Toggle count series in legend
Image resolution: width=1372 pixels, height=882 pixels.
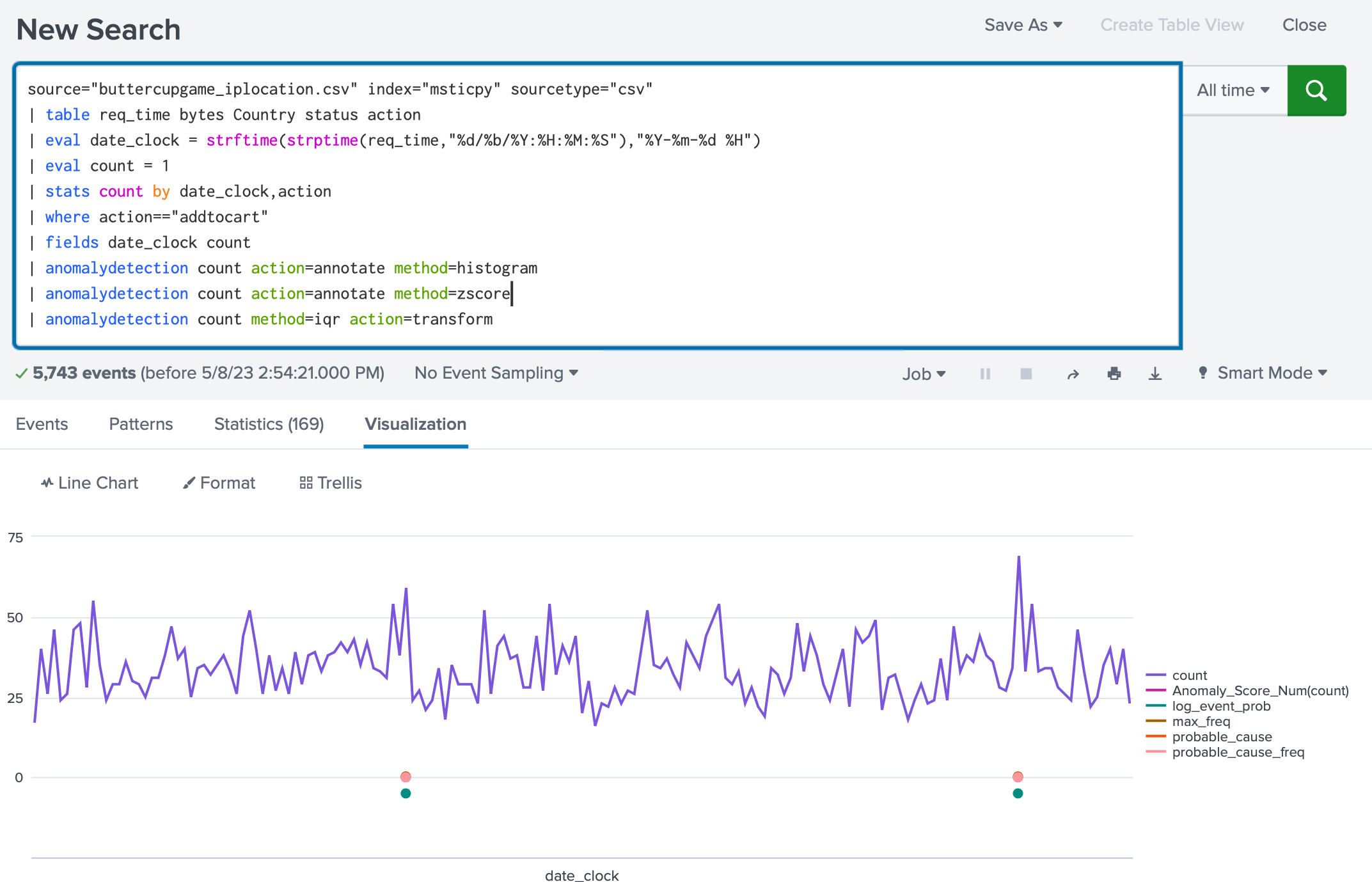pos(1189,675)
